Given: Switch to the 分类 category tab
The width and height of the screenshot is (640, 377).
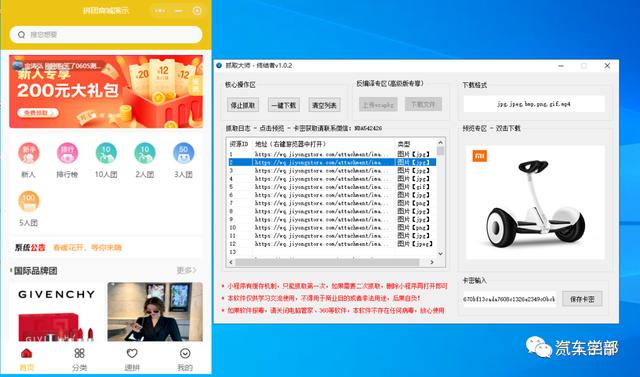Looking at the screenshot, I should (x=79, y=359).
